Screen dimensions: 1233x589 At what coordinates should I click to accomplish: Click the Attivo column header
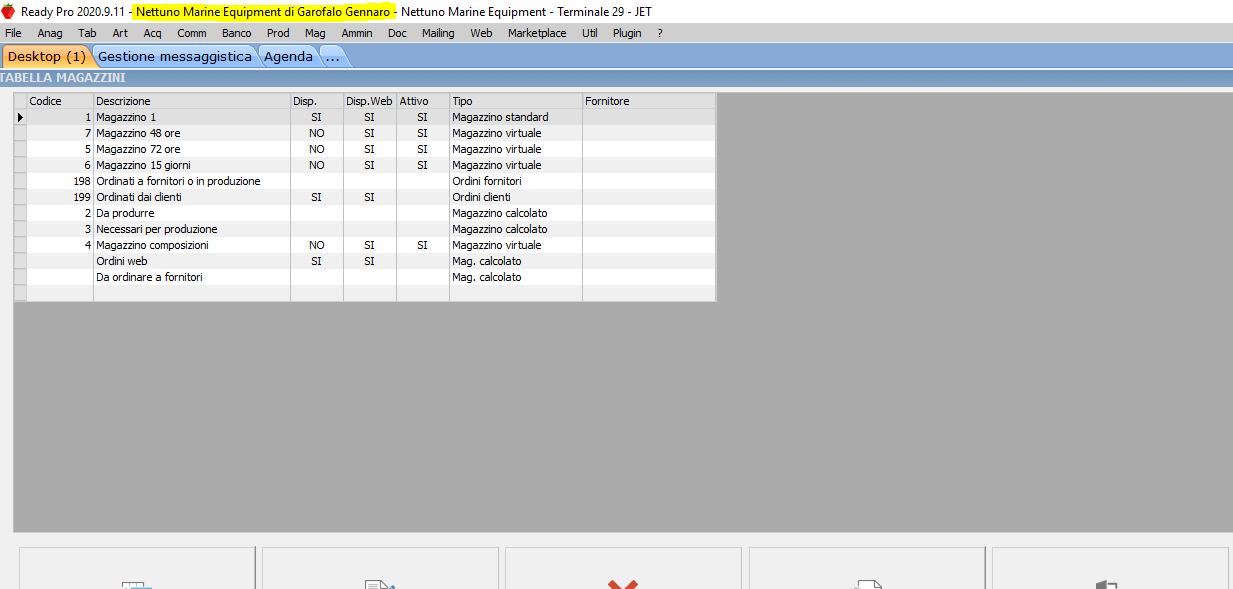tap(423, 101)
